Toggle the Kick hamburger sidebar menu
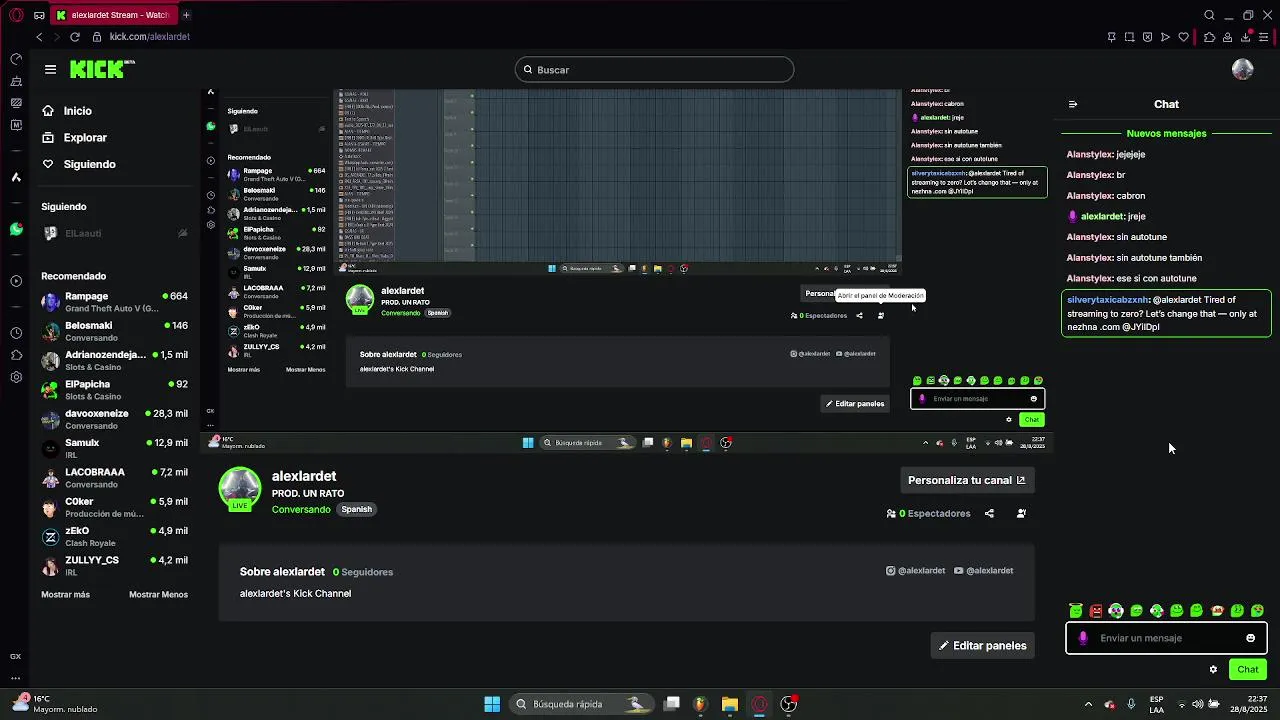Image resolution: width=1280 pixels, height=720 pixels. click(50, 69)
